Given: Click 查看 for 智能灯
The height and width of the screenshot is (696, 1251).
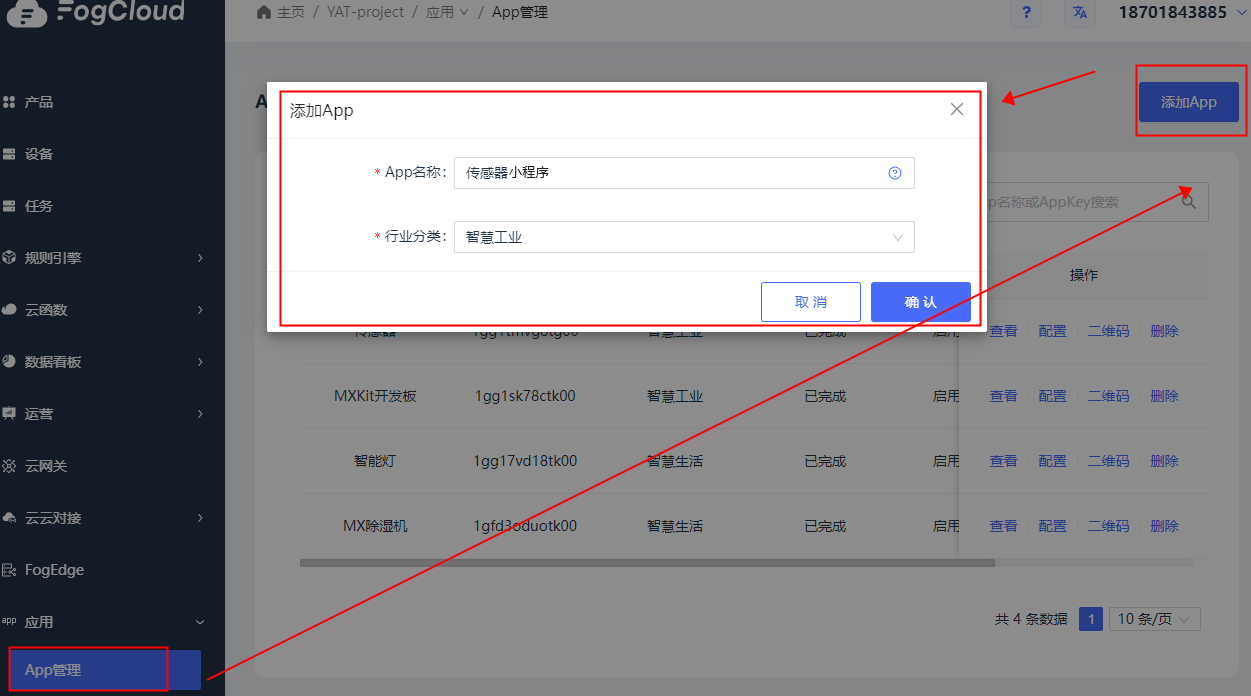Looking at the screenshot, I should click(x=1003, y=461).
